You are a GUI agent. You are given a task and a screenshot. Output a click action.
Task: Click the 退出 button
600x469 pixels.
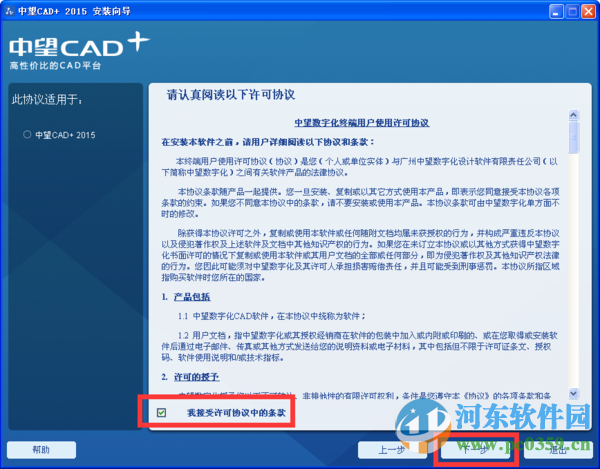pyautogui.click(x=558, y=450)
